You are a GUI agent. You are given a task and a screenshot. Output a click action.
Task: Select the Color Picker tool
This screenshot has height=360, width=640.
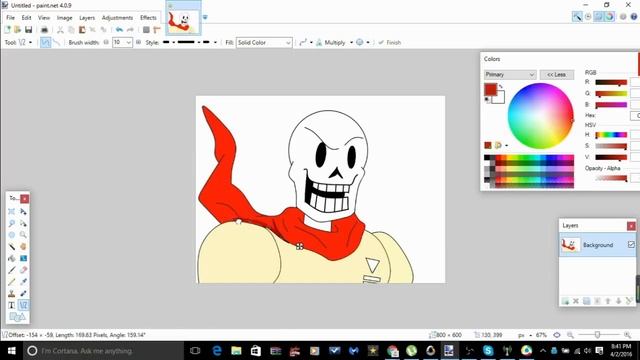pyautogui.click(x=23, y=282)
